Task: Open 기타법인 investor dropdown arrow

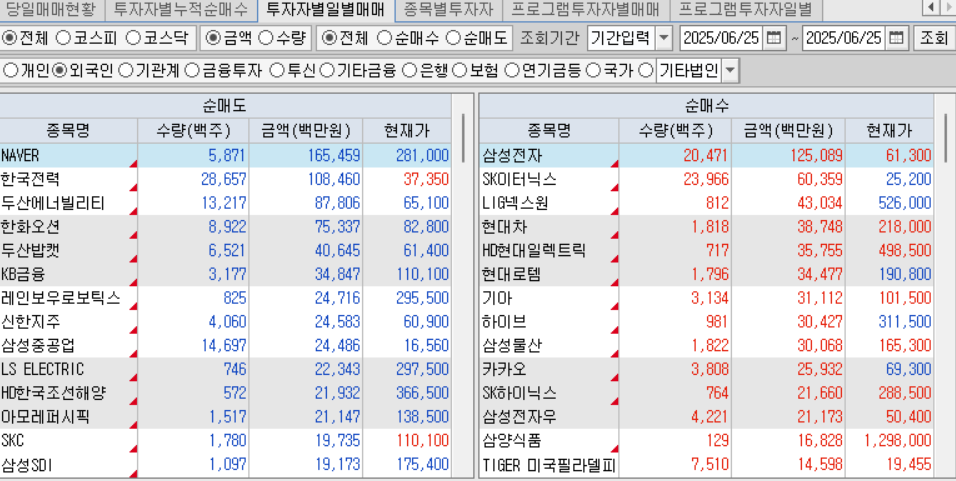Action: click(730, 71)
